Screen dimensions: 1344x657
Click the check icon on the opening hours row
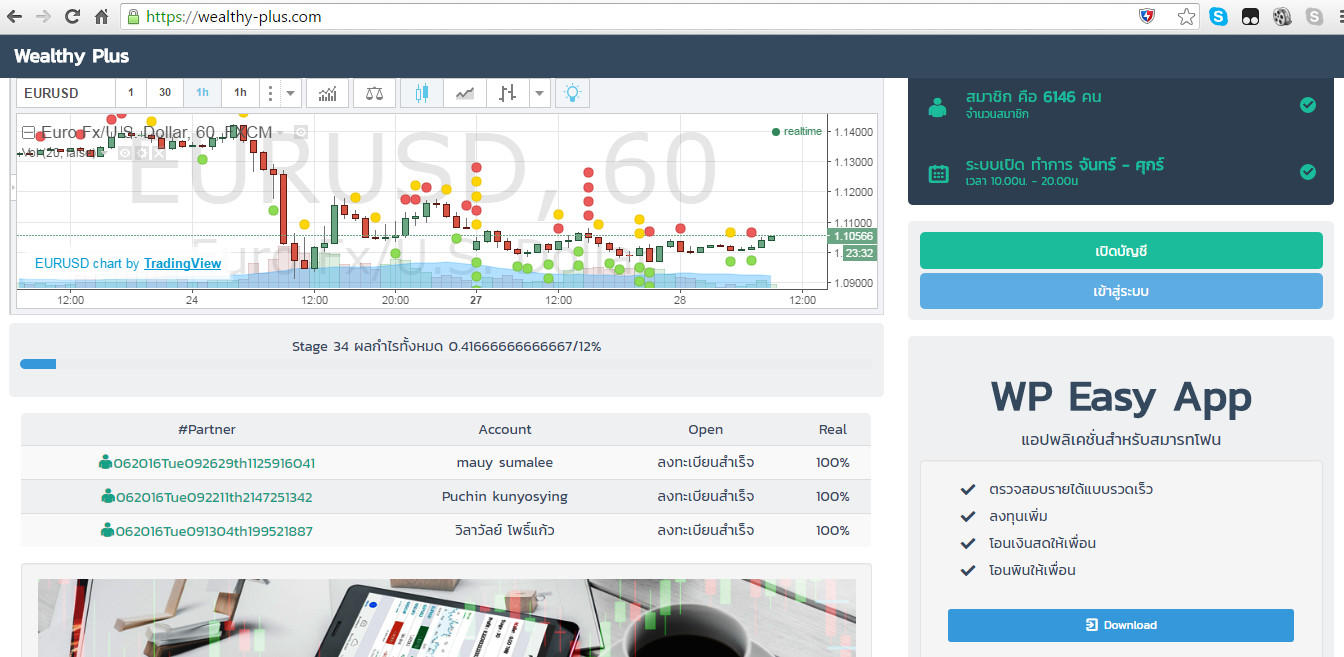click(x=1307, y=172)
